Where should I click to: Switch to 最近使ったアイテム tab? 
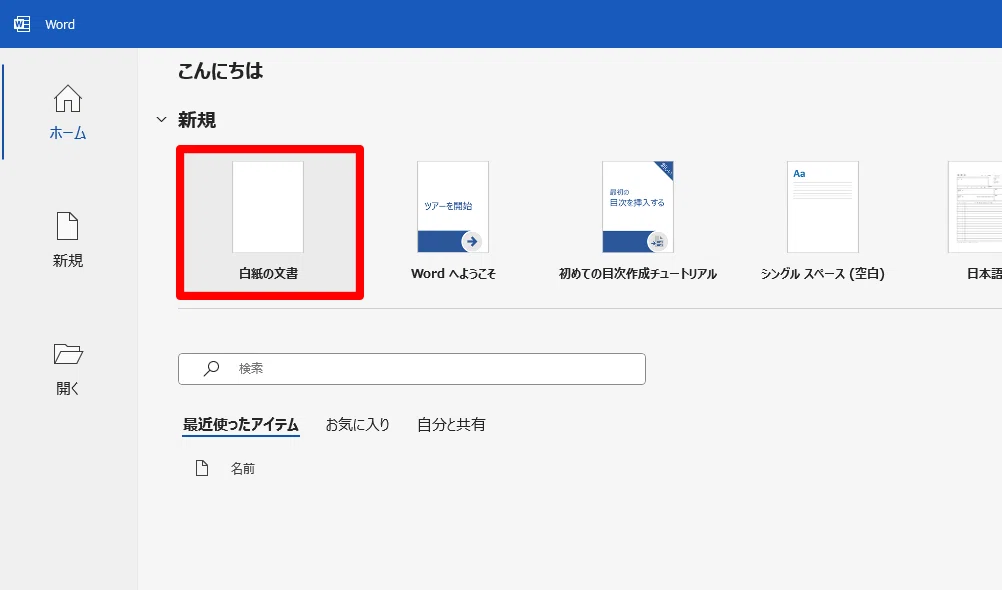[241, 425]
